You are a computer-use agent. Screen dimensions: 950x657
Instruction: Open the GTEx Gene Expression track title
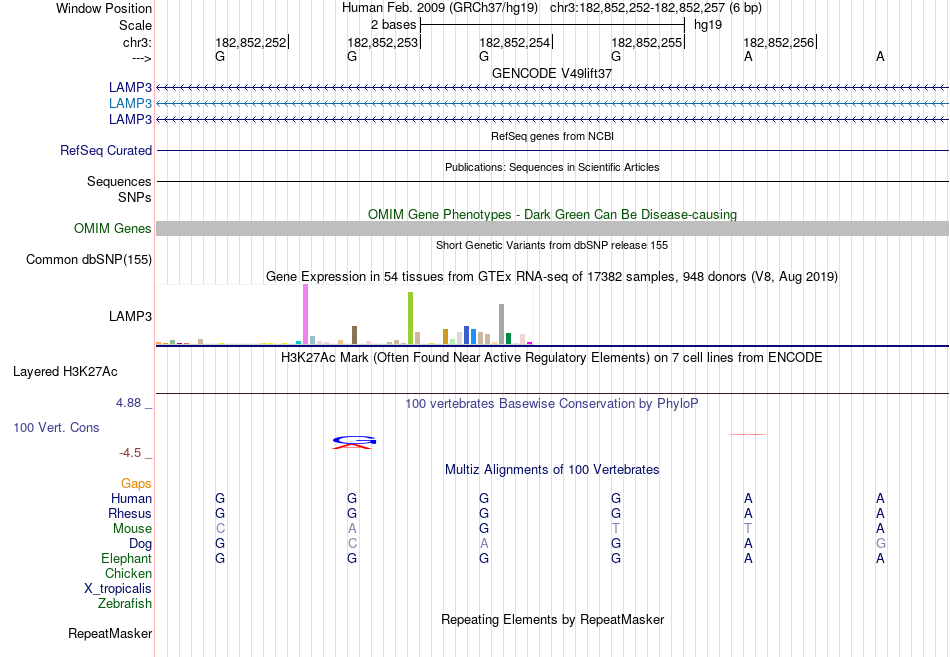point(552,277)
